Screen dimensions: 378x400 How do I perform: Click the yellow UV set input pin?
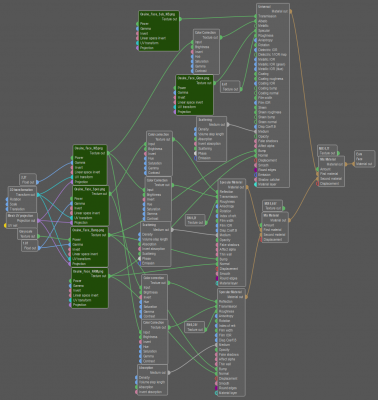tap(5, 226)
